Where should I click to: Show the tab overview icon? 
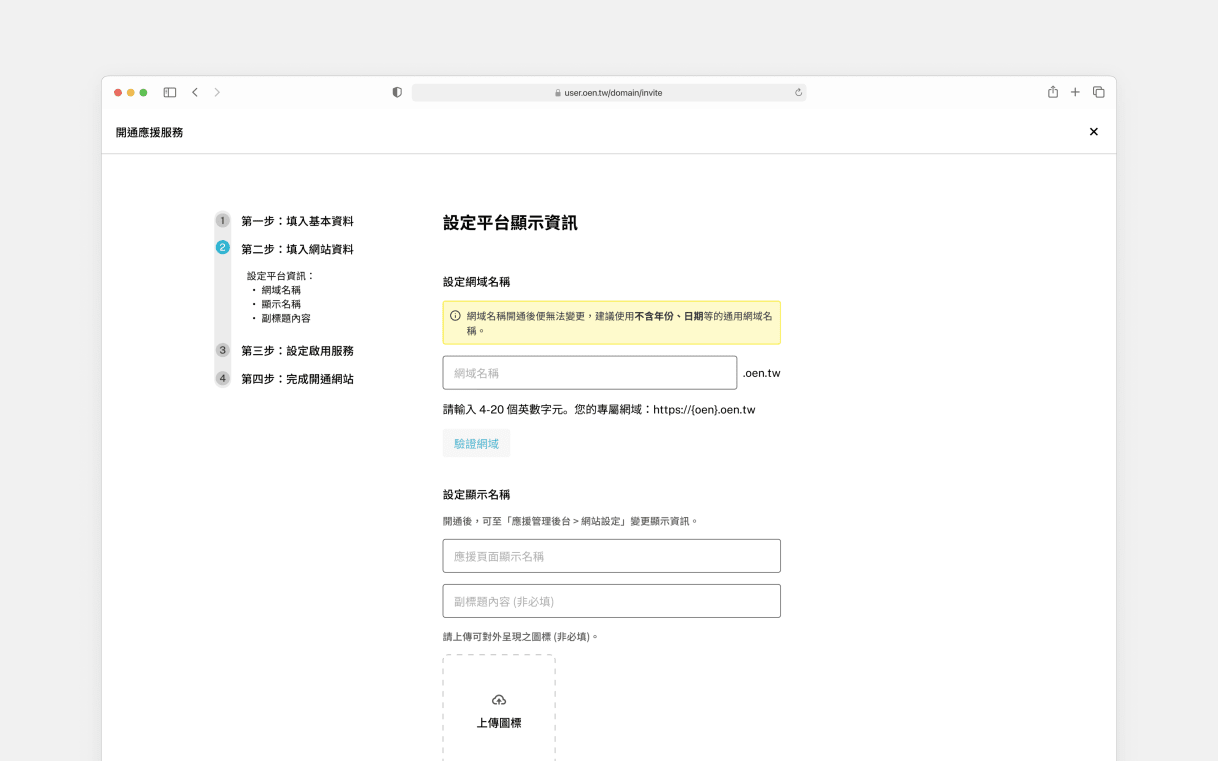[x=1098, y=92]
